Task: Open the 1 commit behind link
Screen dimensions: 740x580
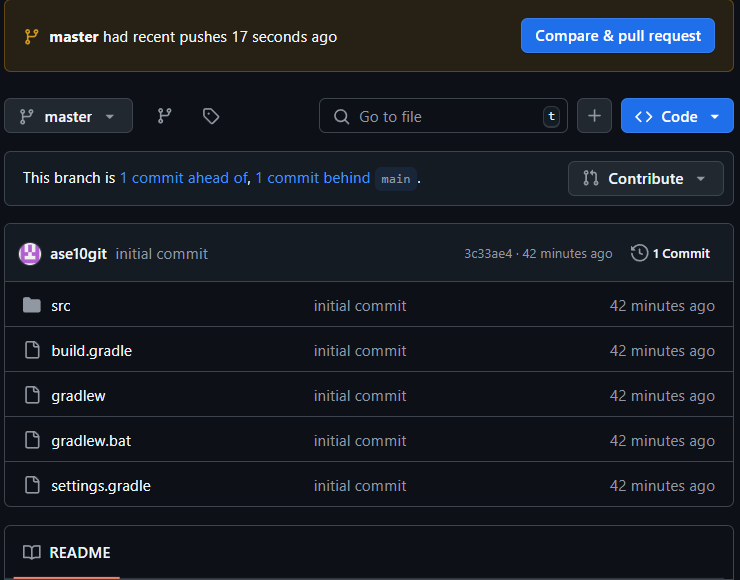Action: tap(312, 178)
